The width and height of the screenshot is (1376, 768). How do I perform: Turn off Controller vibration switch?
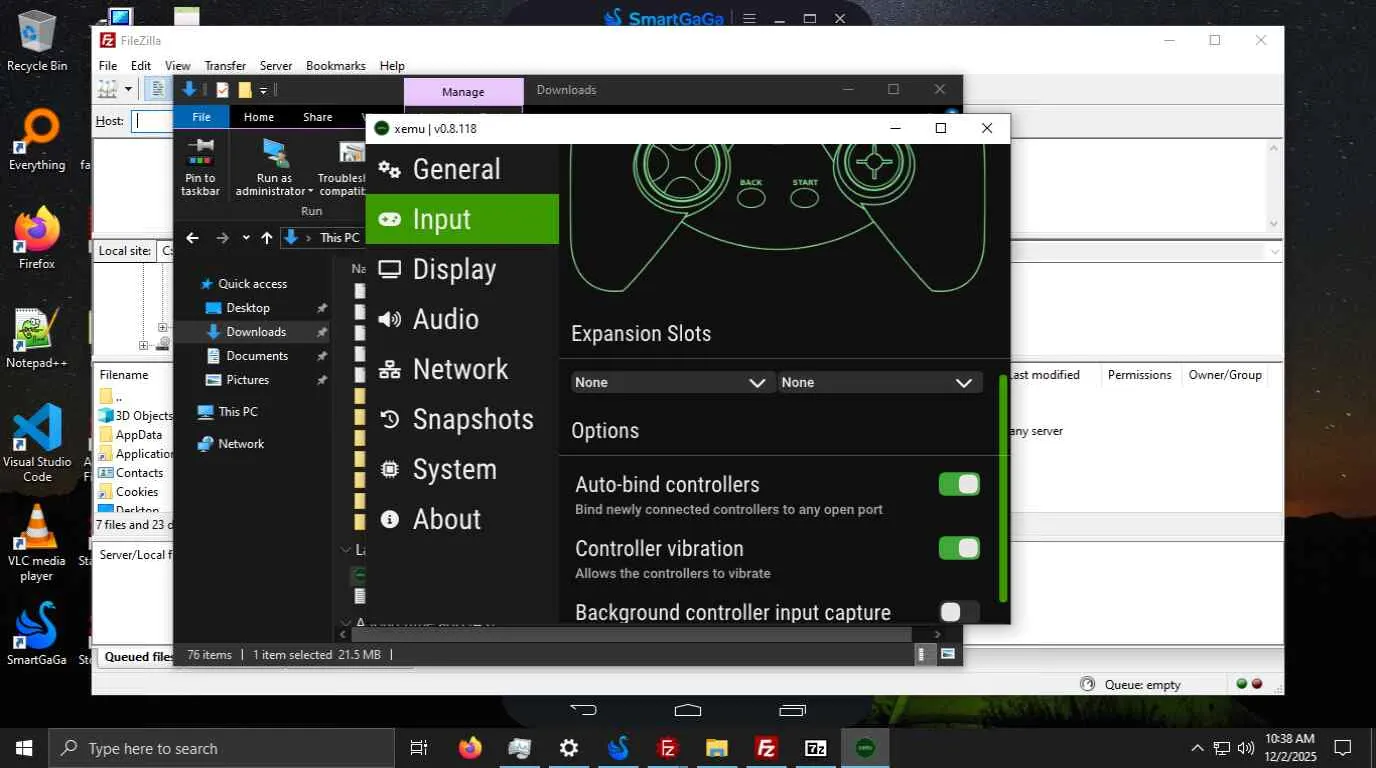click(959, 548)
